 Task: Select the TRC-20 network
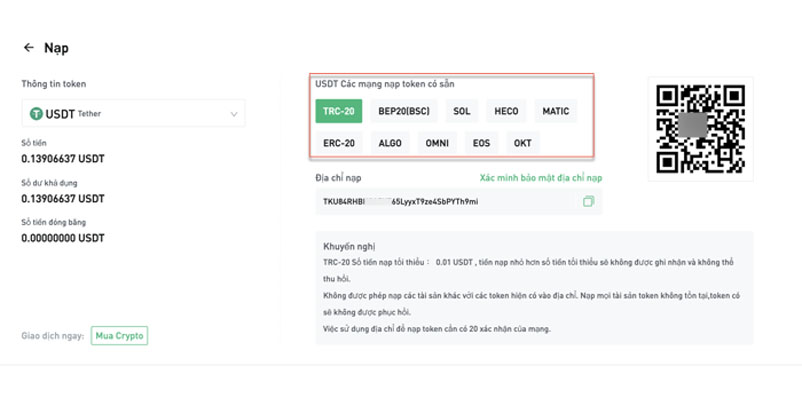[x=339, y=111]
